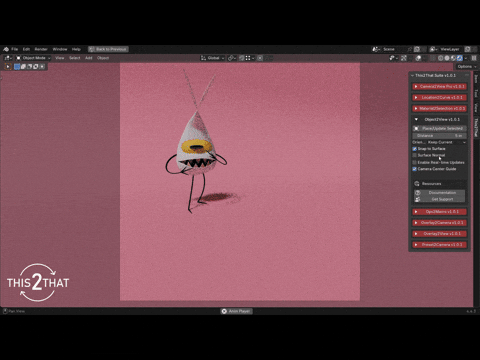Open the viewport Add menu
Image resolution: width=480 pixels, height=360 pixels.
(89, 58)
